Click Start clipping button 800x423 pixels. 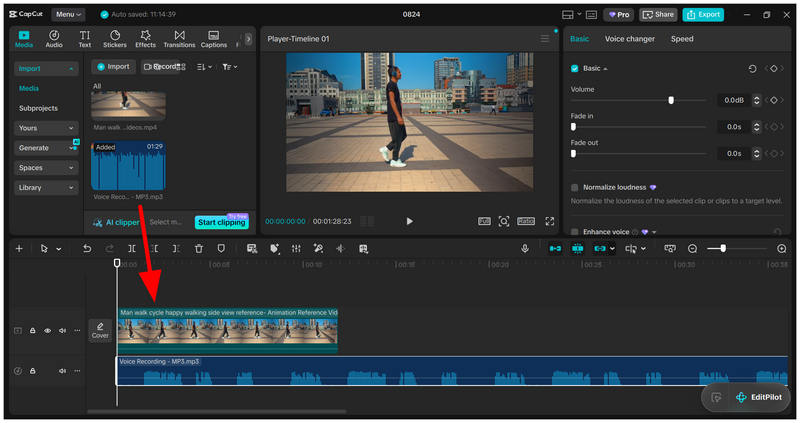[x=221, y=222]
